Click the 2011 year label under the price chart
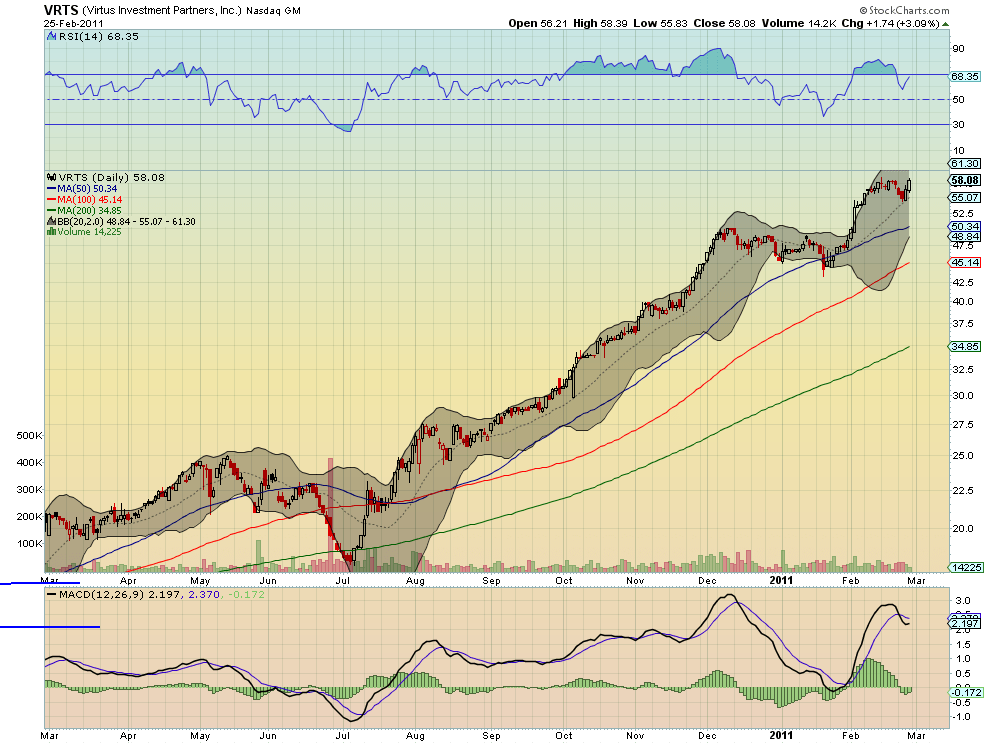 [x=781, y=580]
